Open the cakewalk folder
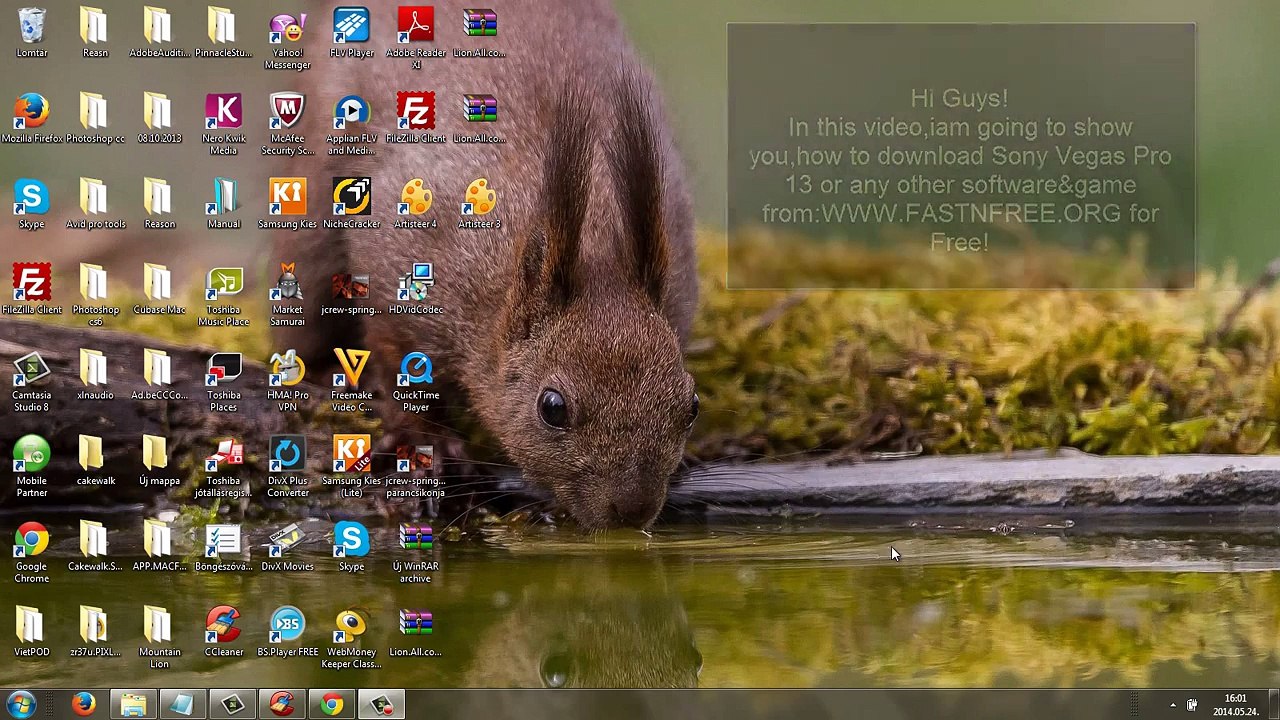This screenshot has width=1280, height=720. (95, 461)
